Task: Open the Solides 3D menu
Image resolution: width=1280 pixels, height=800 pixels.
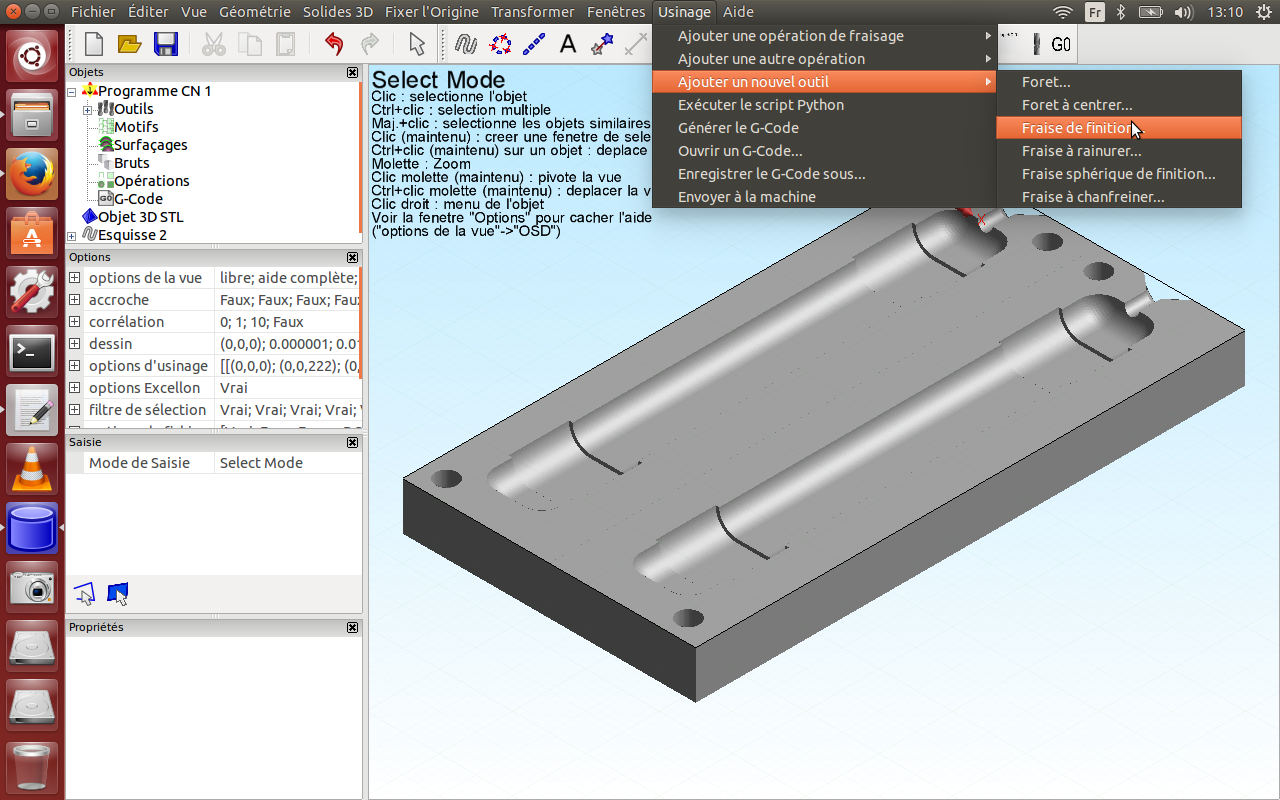Action: (338, 12)
